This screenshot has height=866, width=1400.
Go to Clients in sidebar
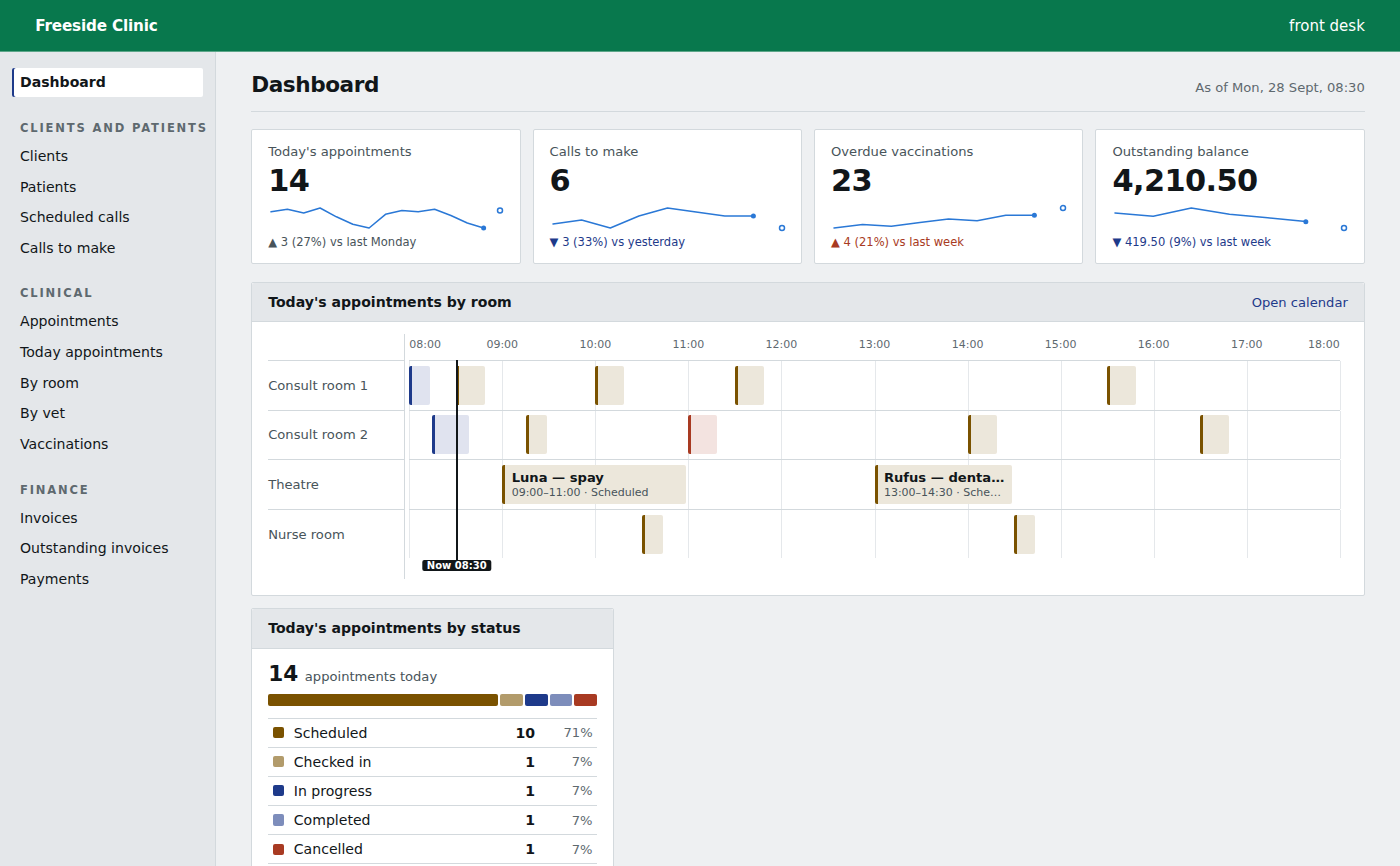(x=44, y=156)
